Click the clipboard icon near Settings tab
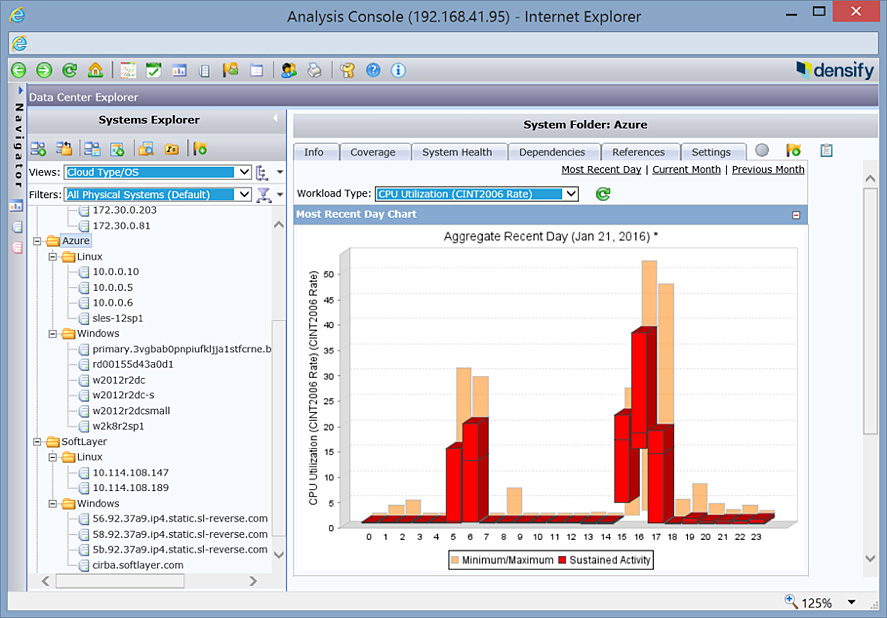This screenshot has height=618, width=887. click(x=826, y=150)
